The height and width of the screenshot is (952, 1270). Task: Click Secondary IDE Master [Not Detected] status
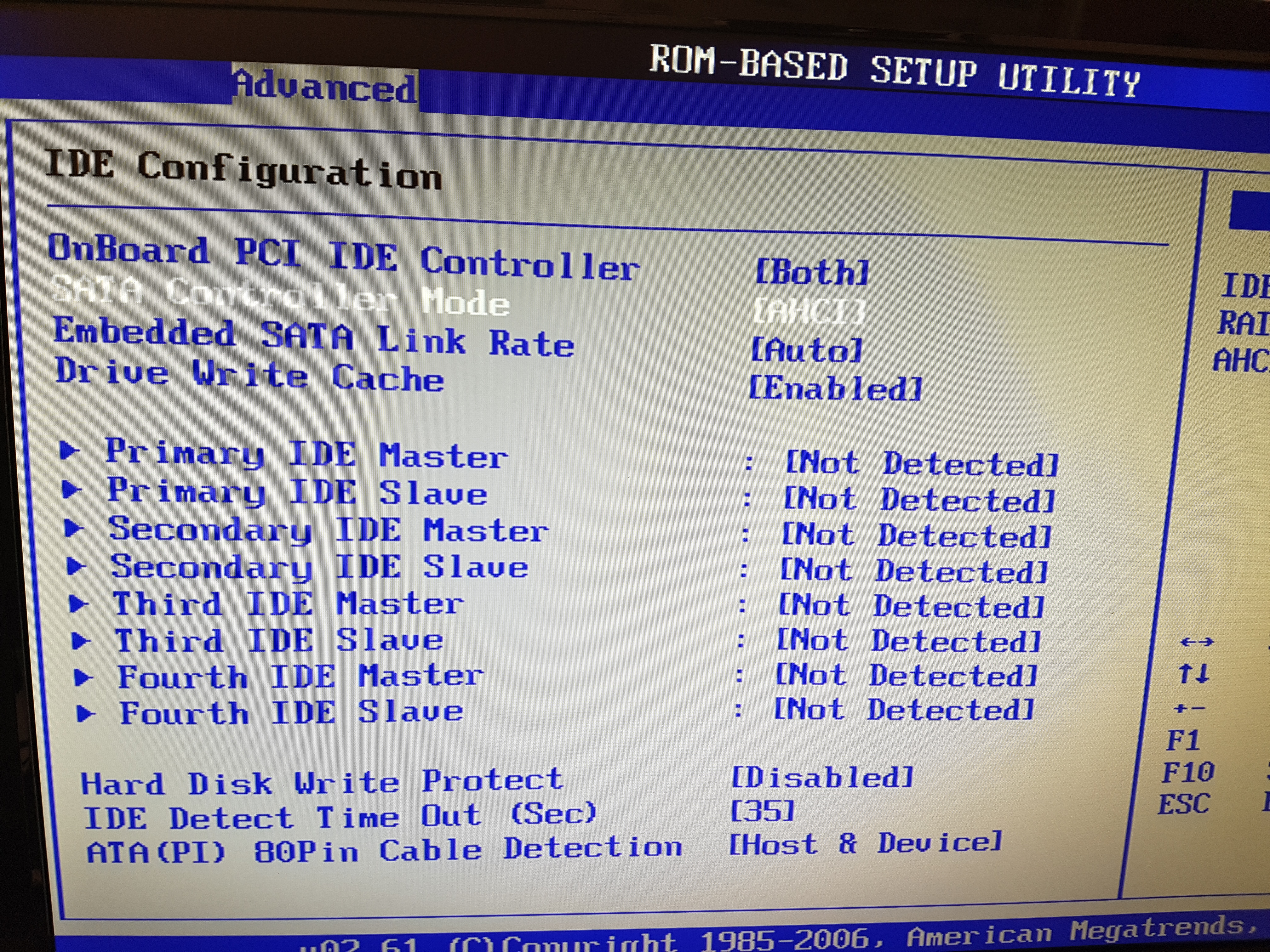916,535
